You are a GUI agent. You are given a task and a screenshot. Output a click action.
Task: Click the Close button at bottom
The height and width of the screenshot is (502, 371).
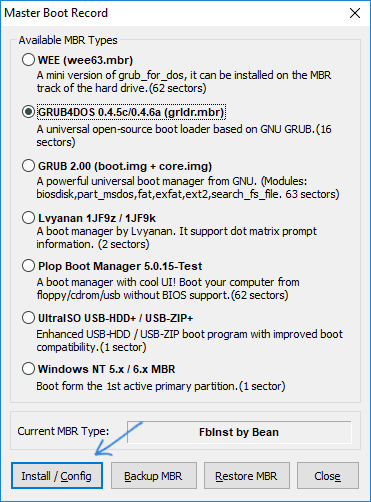328,476
